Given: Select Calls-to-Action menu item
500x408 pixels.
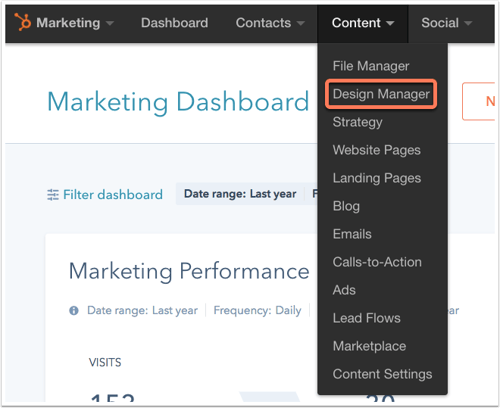Looking at the screenshot, I should (x=377, y=262).
